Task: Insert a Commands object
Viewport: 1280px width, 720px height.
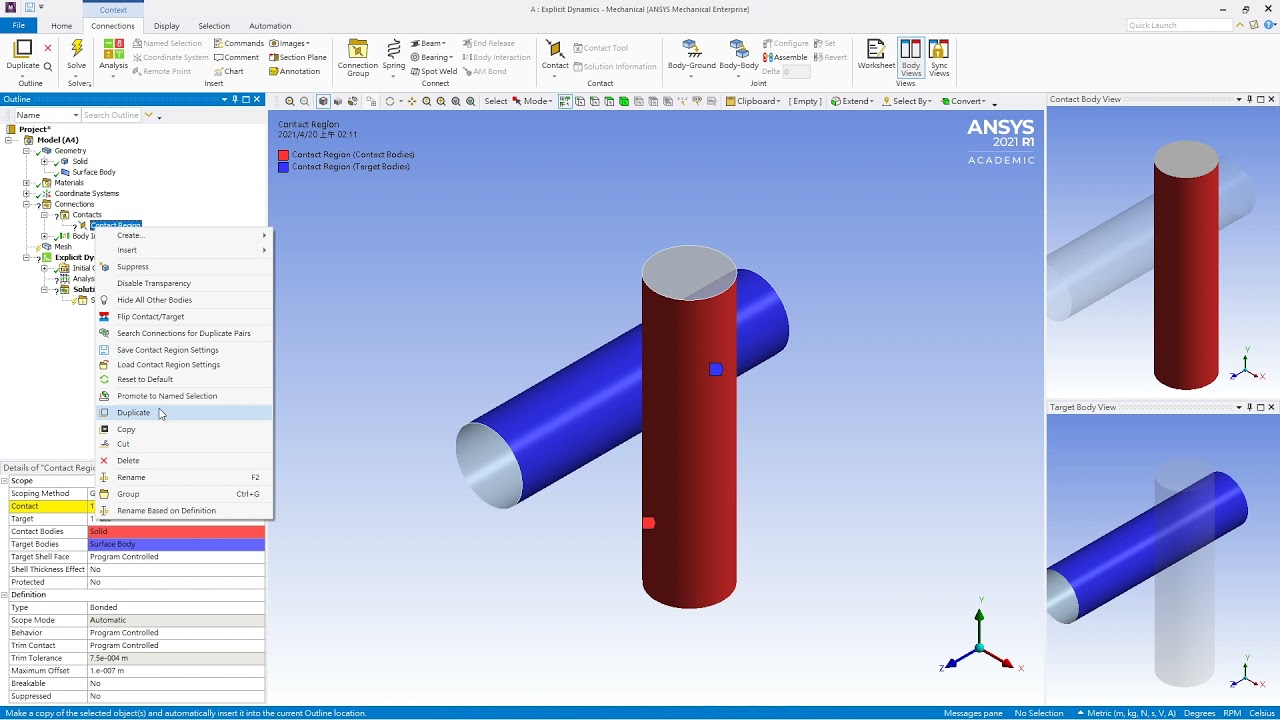Action: point(238,43)
